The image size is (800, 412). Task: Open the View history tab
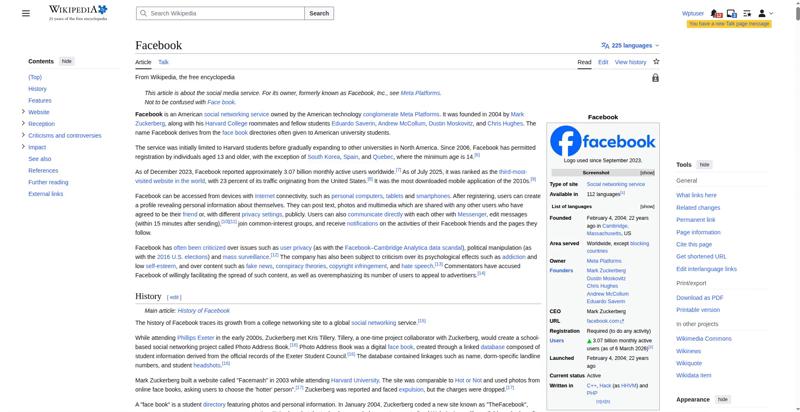[x=630, y=62]
